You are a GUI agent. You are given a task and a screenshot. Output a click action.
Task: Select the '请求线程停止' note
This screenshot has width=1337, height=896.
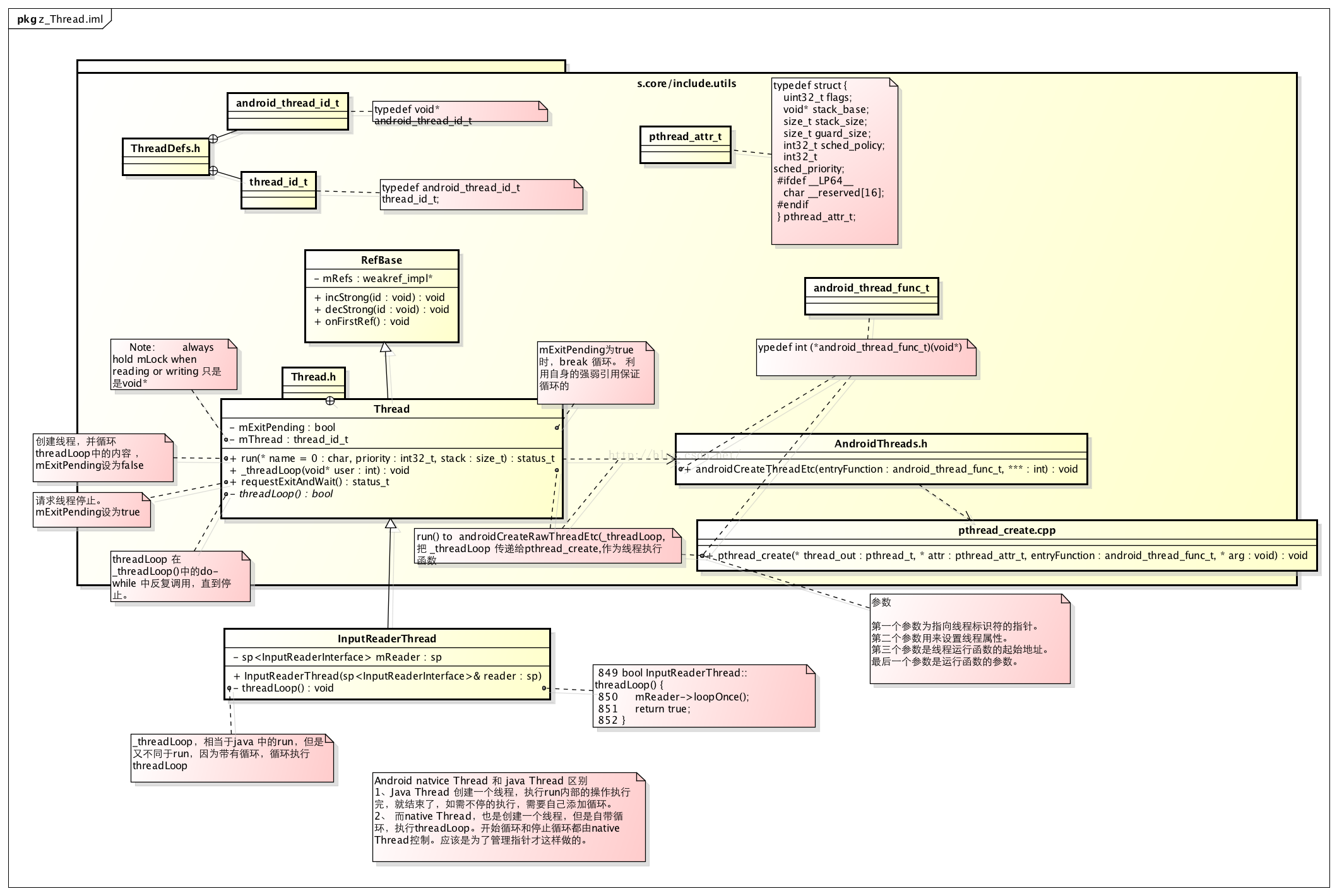click(x=92, y=509)
